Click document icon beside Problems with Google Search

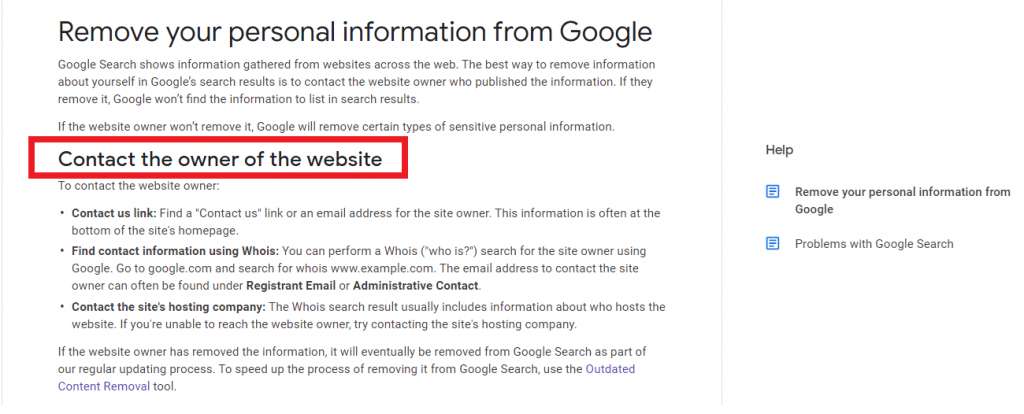coord(773,244)
